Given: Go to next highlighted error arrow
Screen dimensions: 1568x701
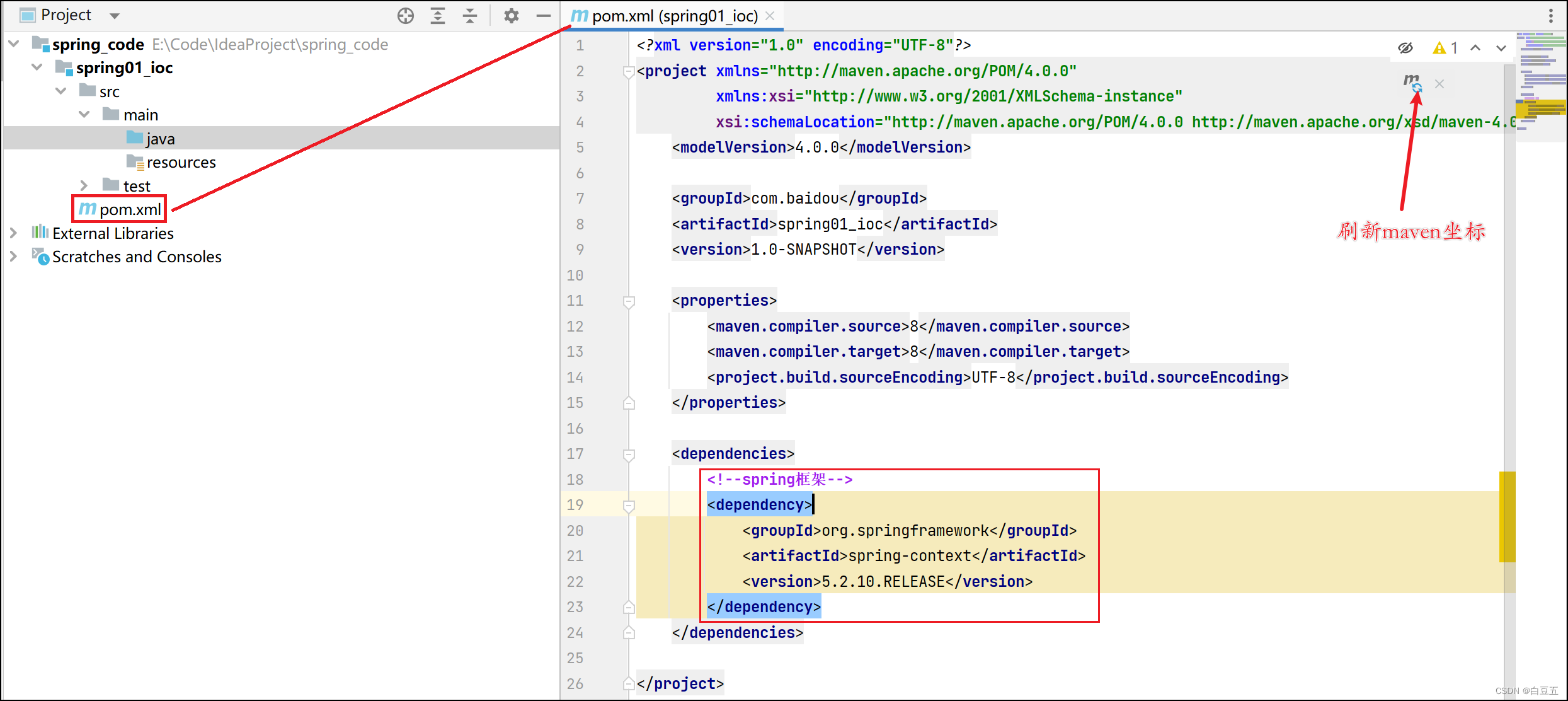Looking at the screenshot, I should point(1501,48).
